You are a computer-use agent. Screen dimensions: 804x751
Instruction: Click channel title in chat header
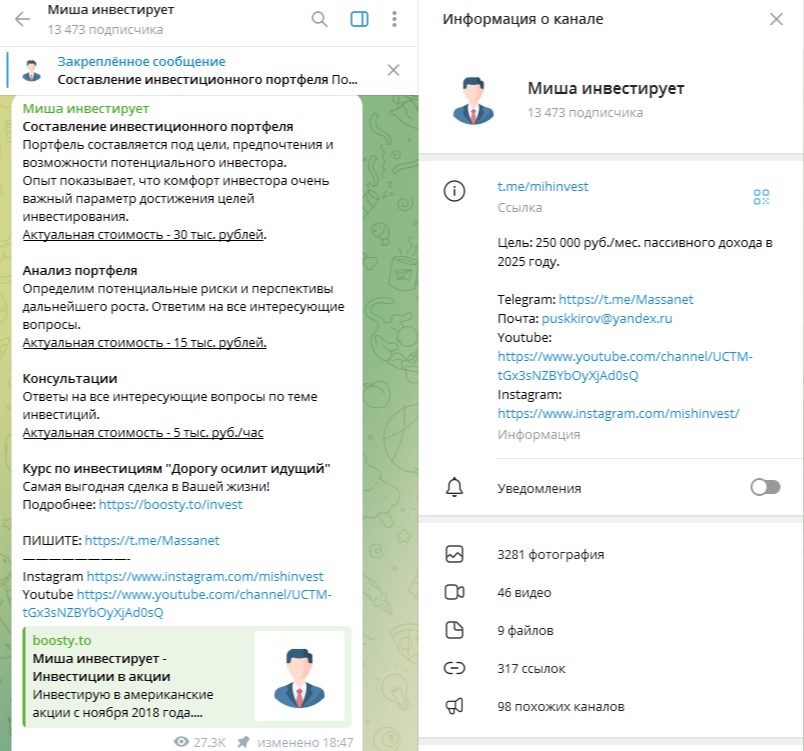tap(111, 10)
